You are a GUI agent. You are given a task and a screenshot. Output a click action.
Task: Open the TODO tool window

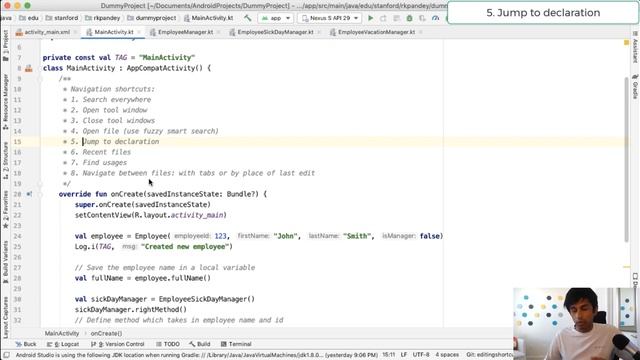168,344
